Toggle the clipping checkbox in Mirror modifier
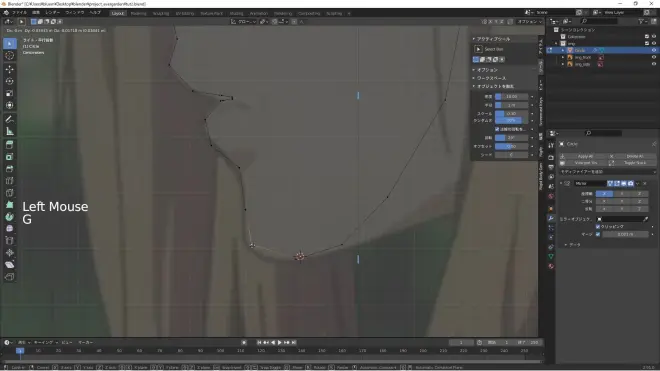The height and width of the screenshot is (371, 660). 598,227
